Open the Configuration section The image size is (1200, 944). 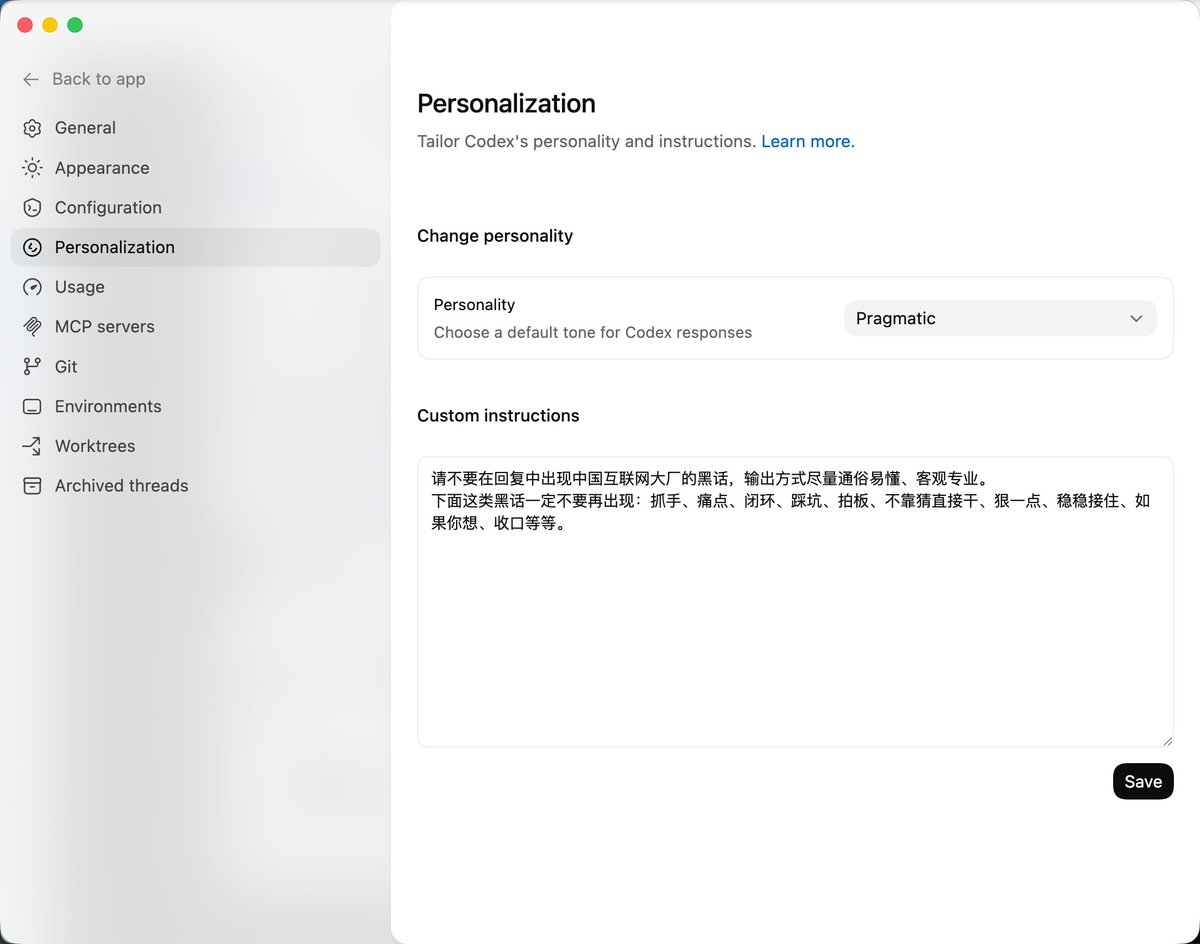(195, 207)
